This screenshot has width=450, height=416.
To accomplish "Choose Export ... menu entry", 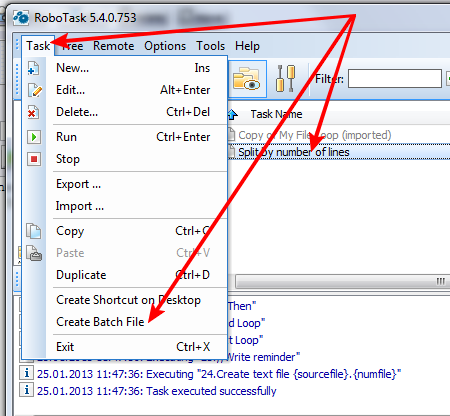I will [x=124, y=184].
